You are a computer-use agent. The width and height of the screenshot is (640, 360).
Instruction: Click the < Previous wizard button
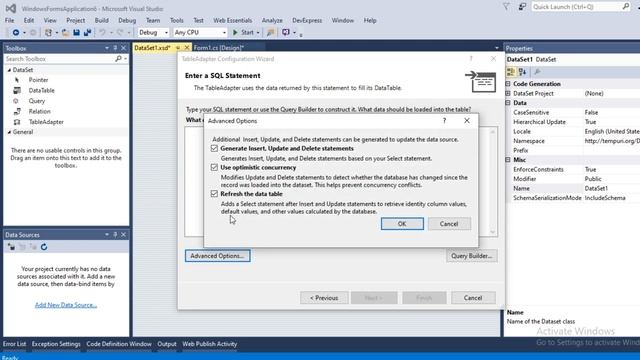coord(324,298)
